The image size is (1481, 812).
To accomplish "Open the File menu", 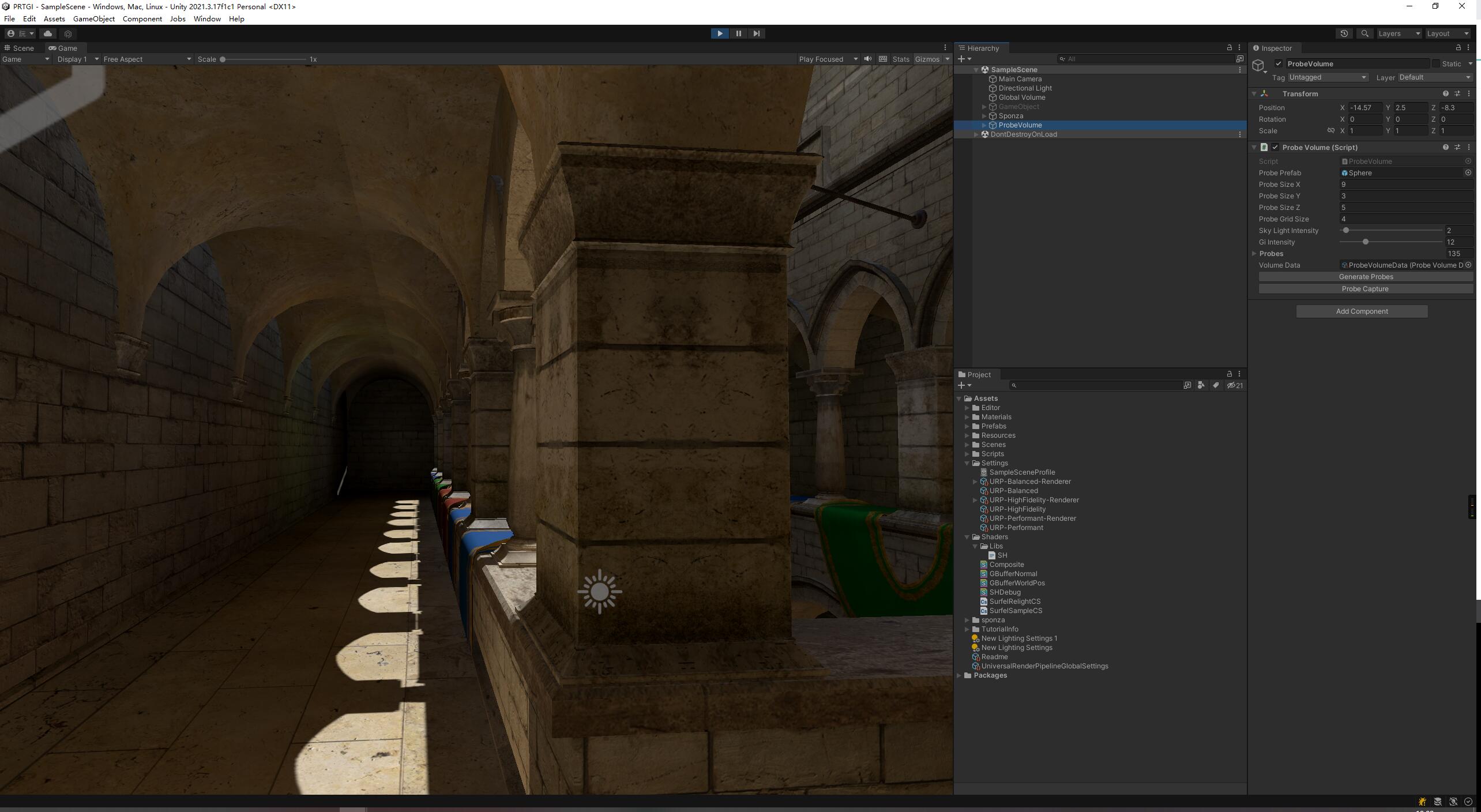I will [x=9, y=18].
